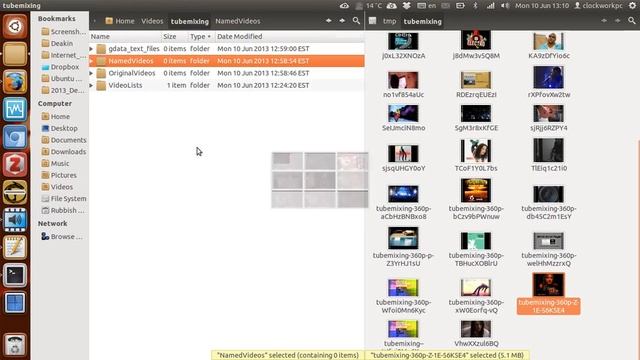This screenshot has height=360, width=640.
Task: Open the text editor notepad dock icon
Action: point(15,247)
